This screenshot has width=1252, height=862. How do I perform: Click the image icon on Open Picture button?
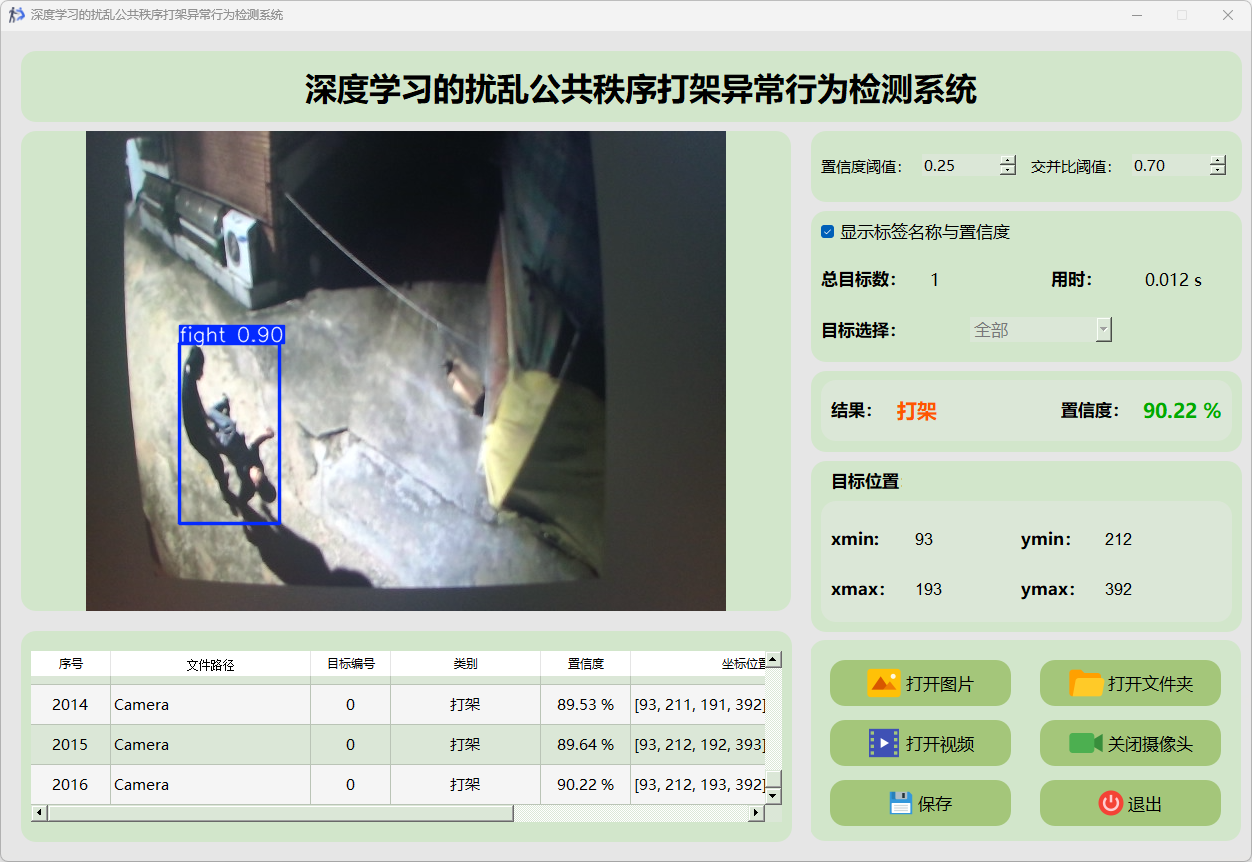pos(884,684)
